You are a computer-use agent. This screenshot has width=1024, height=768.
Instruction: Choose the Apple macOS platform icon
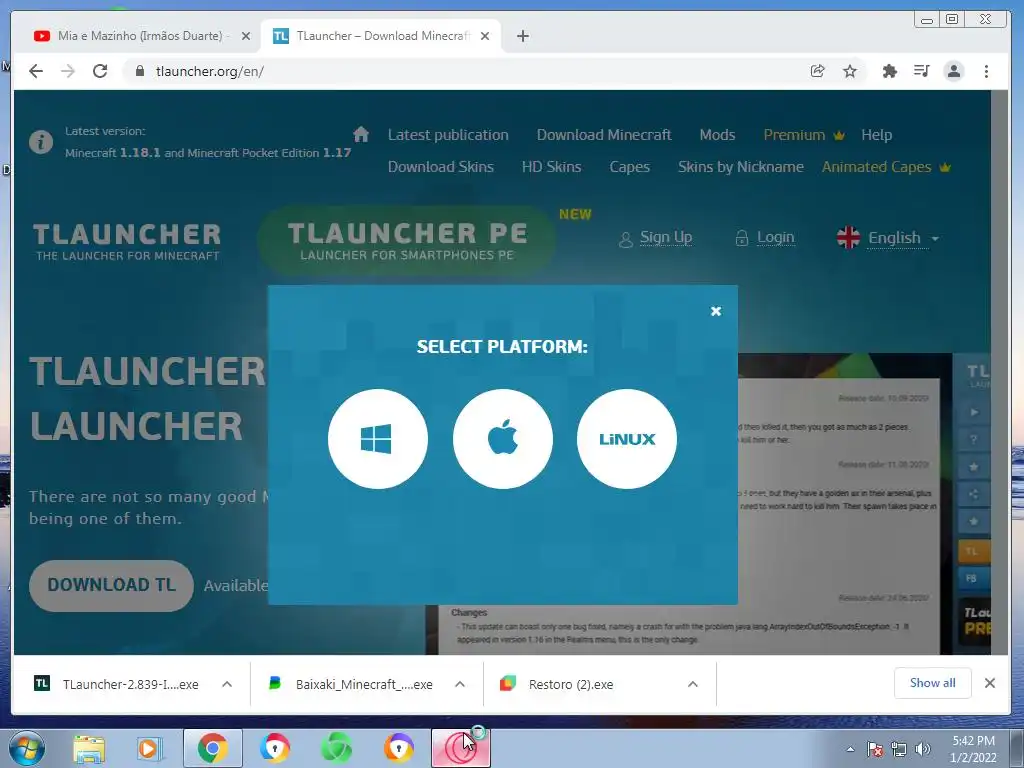[502, 439]
